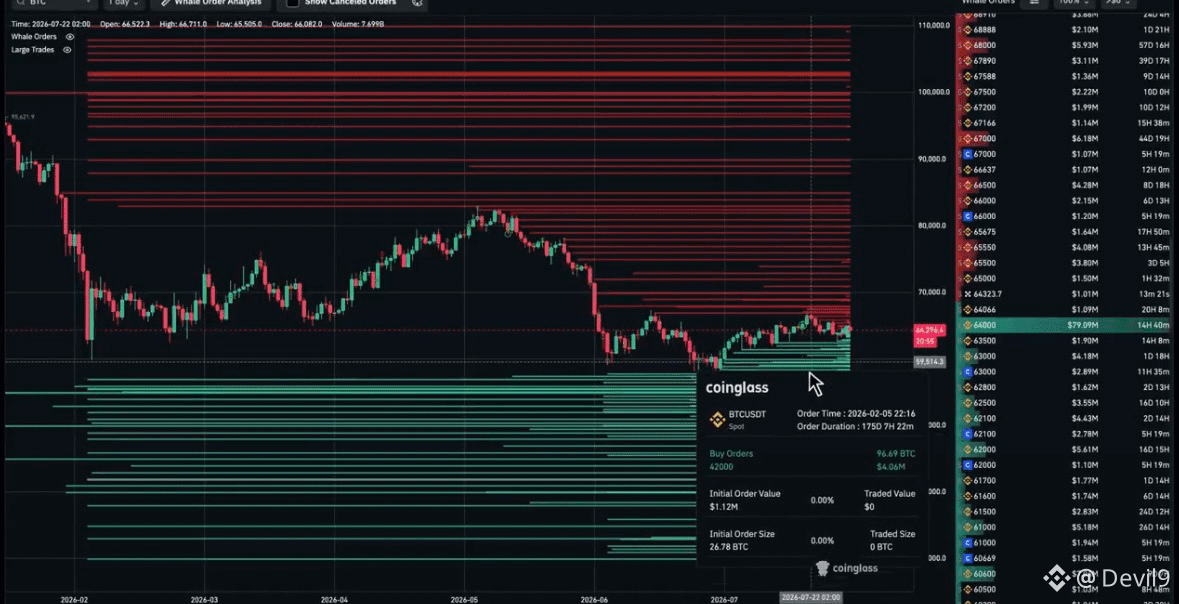Select the $6.18M value on the 67000 row
Image resolution: width=1179 pixels, height=604 pixels.
click(x=1086, y=138)
